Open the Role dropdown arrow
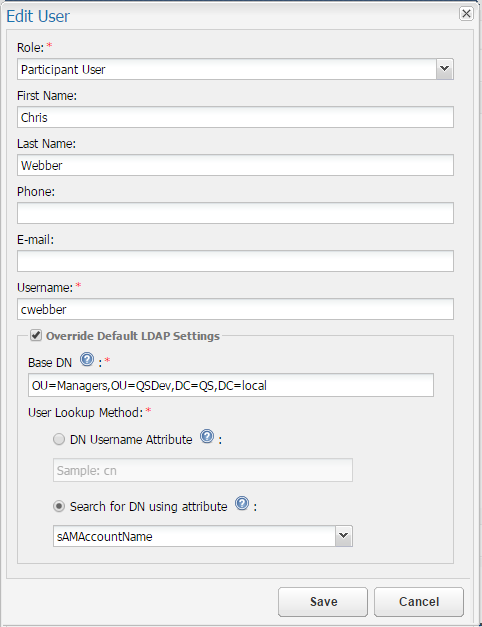 click(444, 69)
